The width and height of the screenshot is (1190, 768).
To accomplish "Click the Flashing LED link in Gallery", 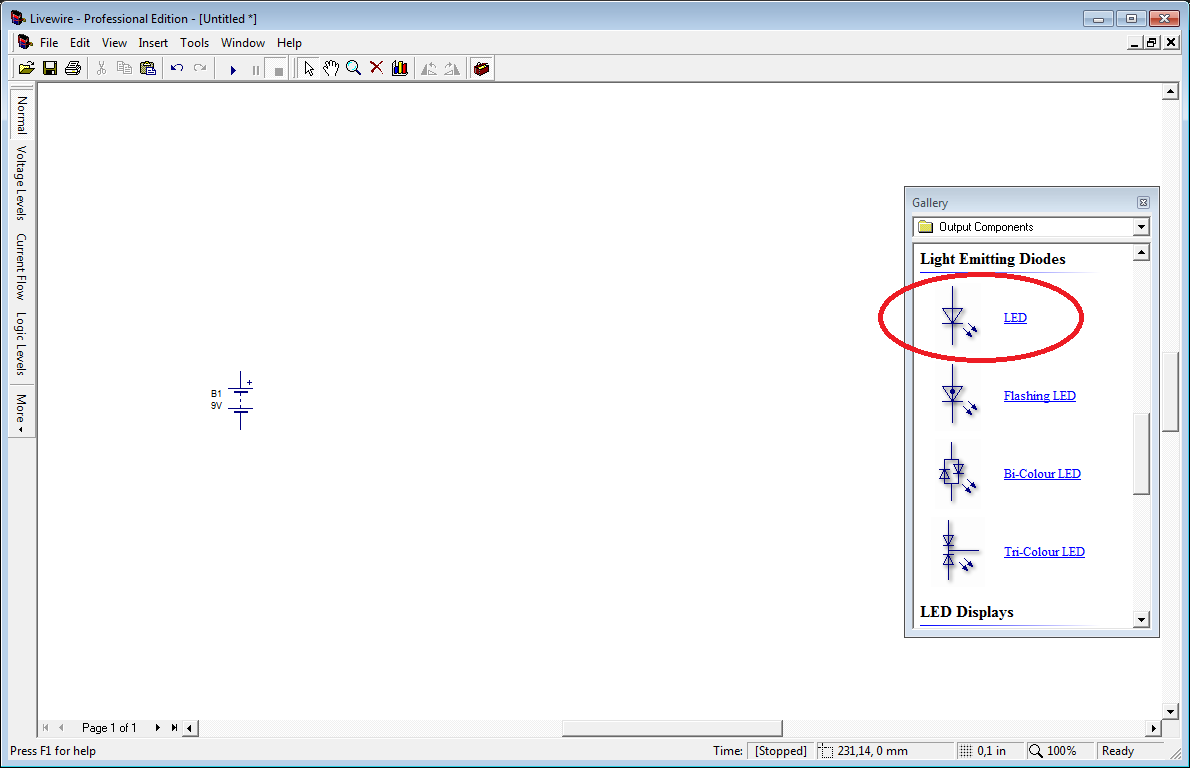I will click(x=1039, y=396).
